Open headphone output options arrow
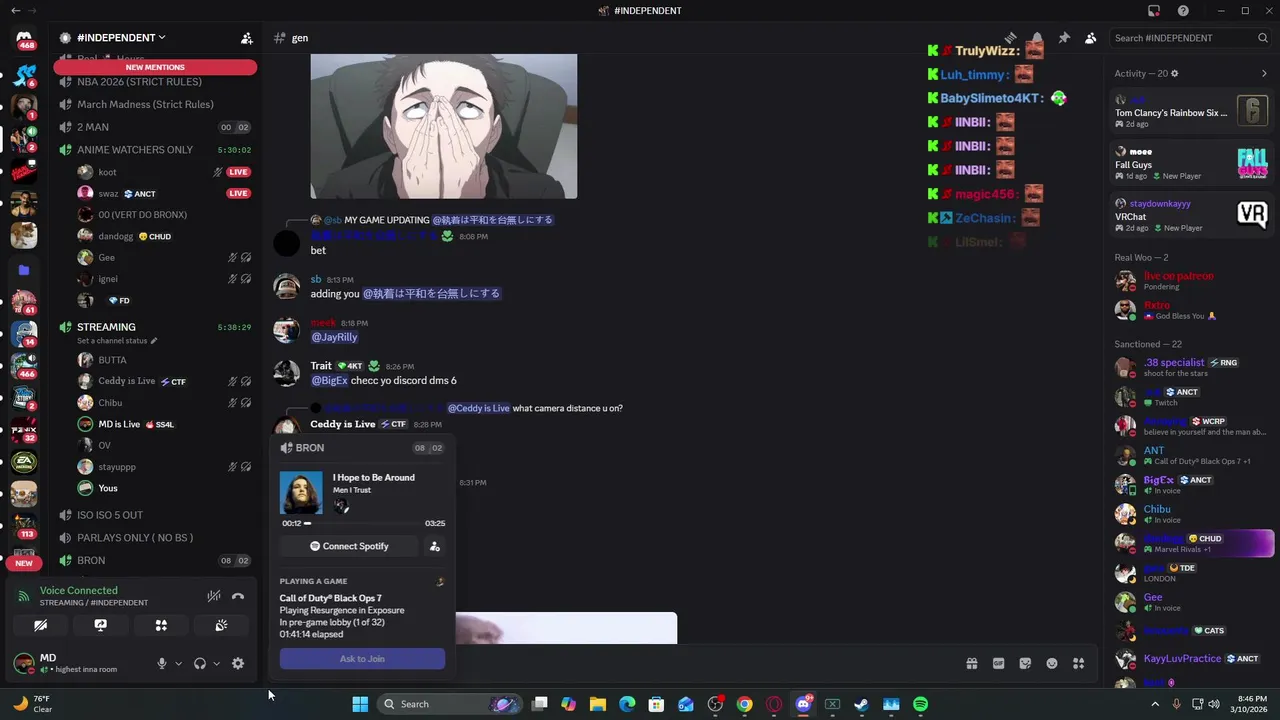 pyautogui.click(x=216, y=663)
